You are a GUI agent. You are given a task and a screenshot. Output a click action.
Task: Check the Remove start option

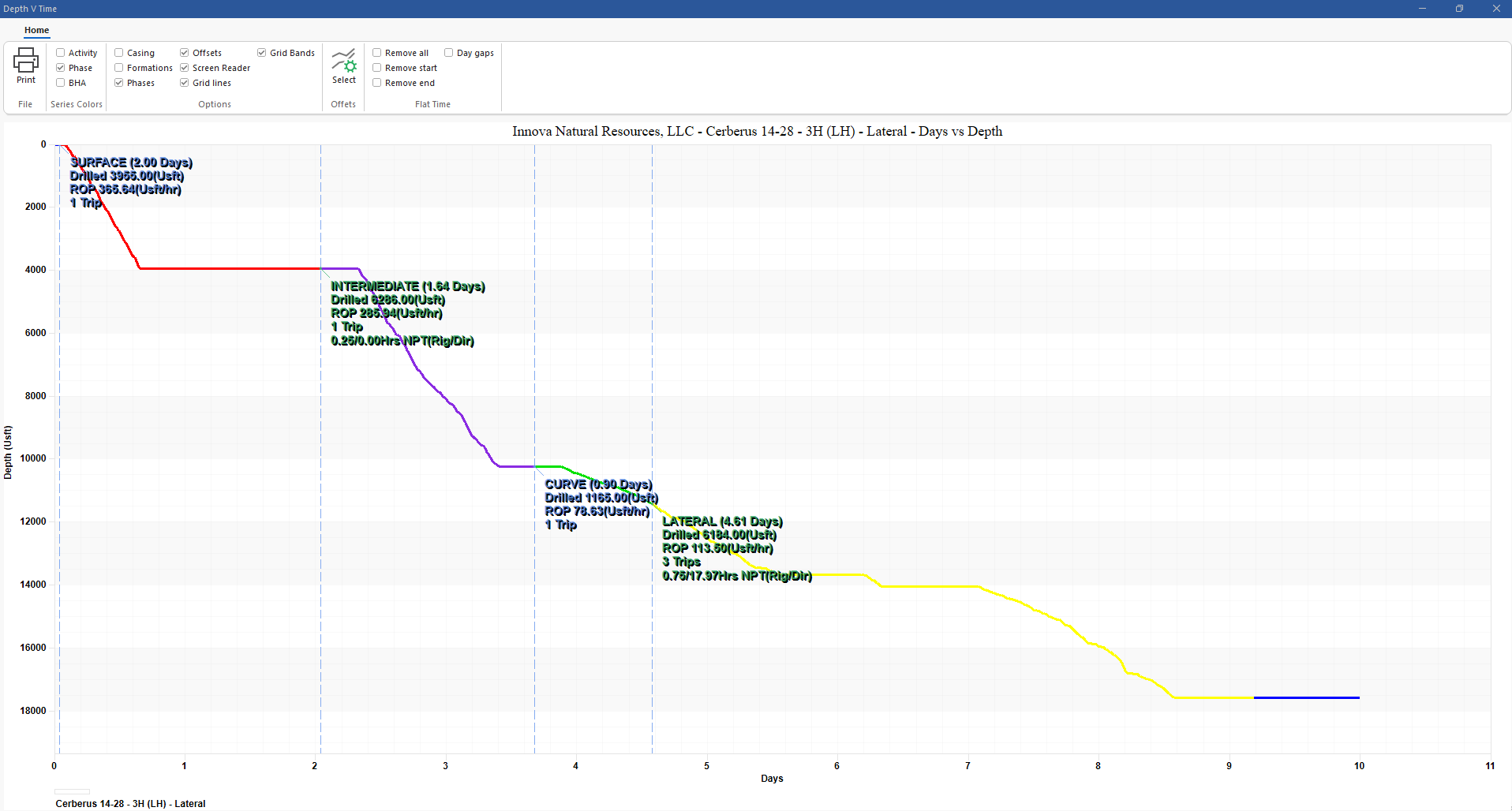tap(376, 68)
